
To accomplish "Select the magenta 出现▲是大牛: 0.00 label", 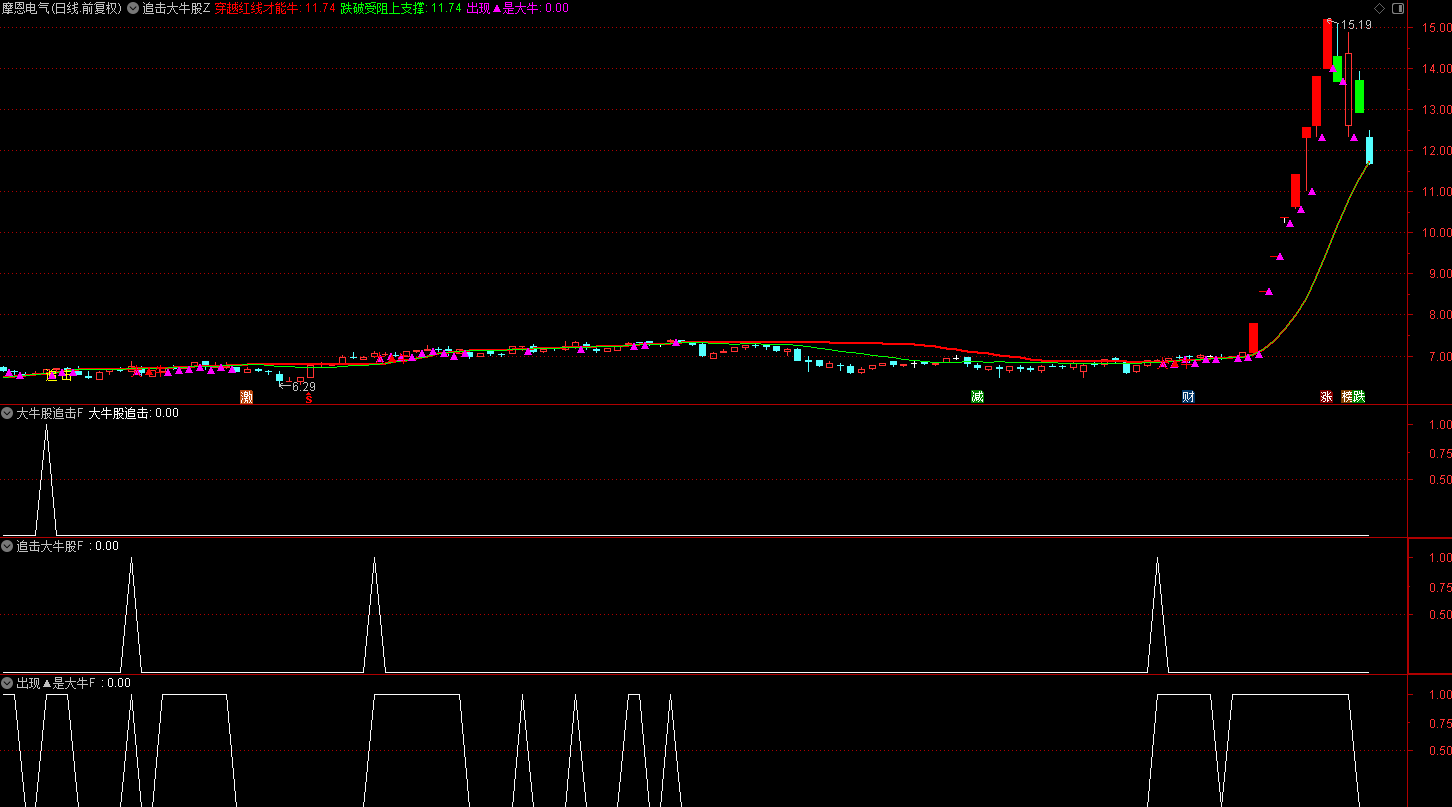I will point(518,8).
